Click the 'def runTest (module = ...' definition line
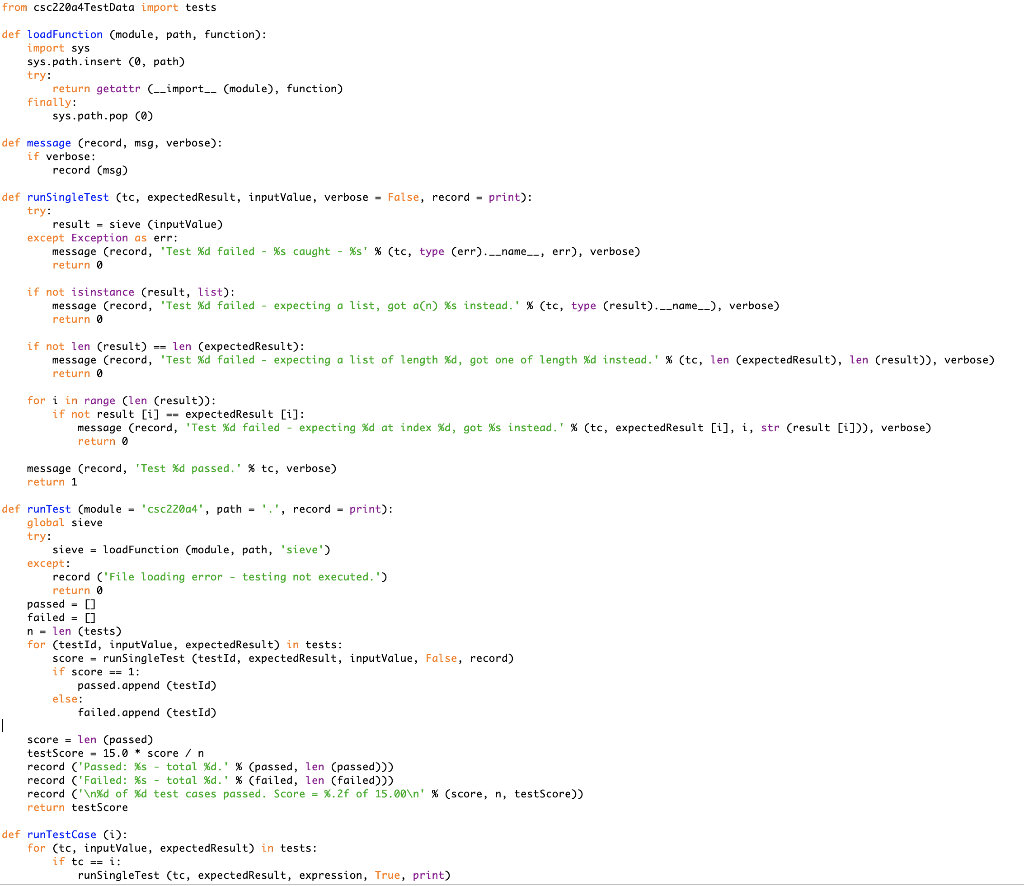 tap(197, 509)
